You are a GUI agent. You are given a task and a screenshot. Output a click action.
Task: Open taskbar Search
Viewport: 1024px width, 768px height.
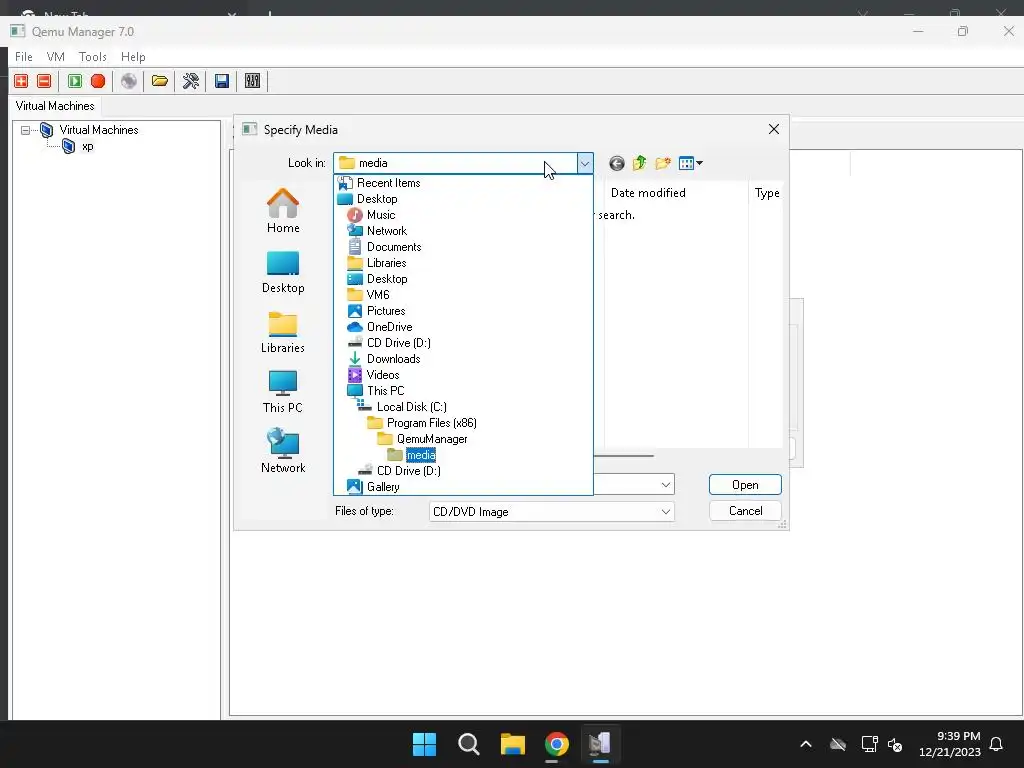(468, 744)
